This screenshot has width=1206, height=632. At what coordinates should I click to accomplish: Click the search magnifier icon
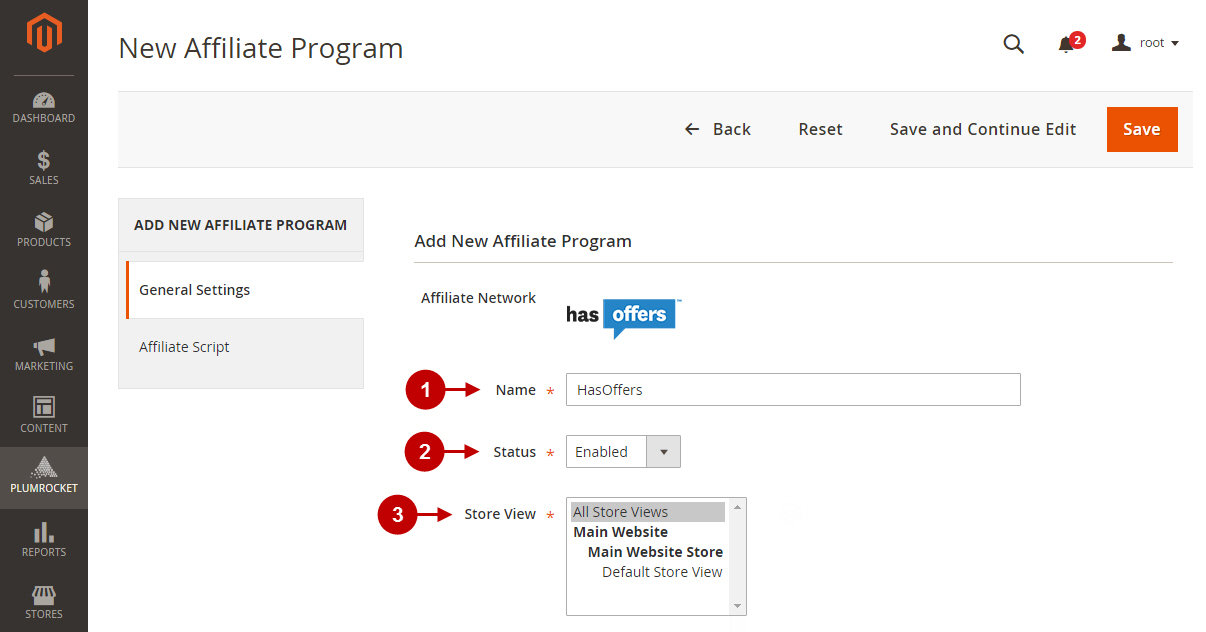coord(1013,43)
